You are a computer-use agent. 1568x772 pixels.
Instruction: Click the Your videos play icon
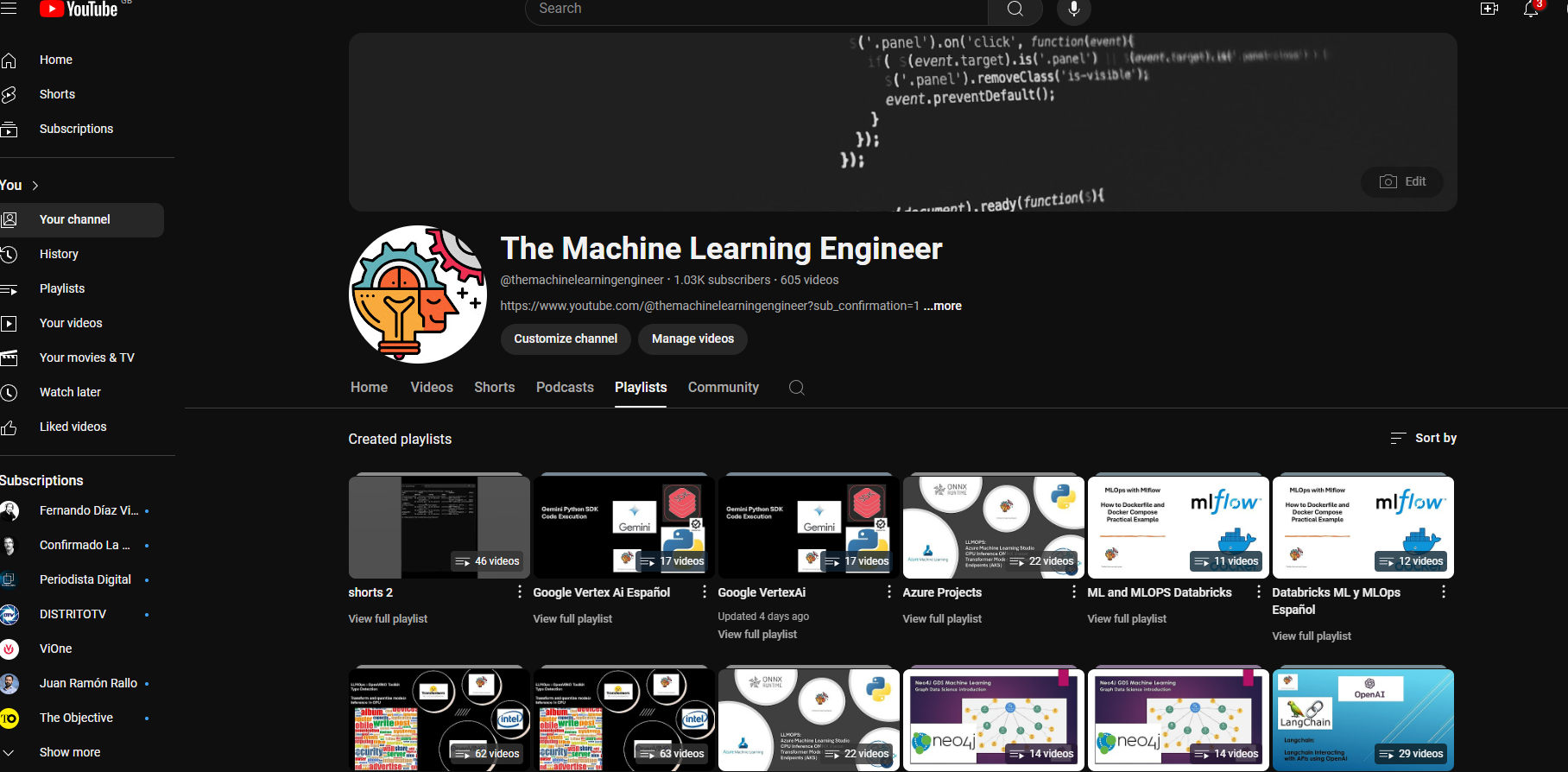pyautogui.click(x=9, y=323)
